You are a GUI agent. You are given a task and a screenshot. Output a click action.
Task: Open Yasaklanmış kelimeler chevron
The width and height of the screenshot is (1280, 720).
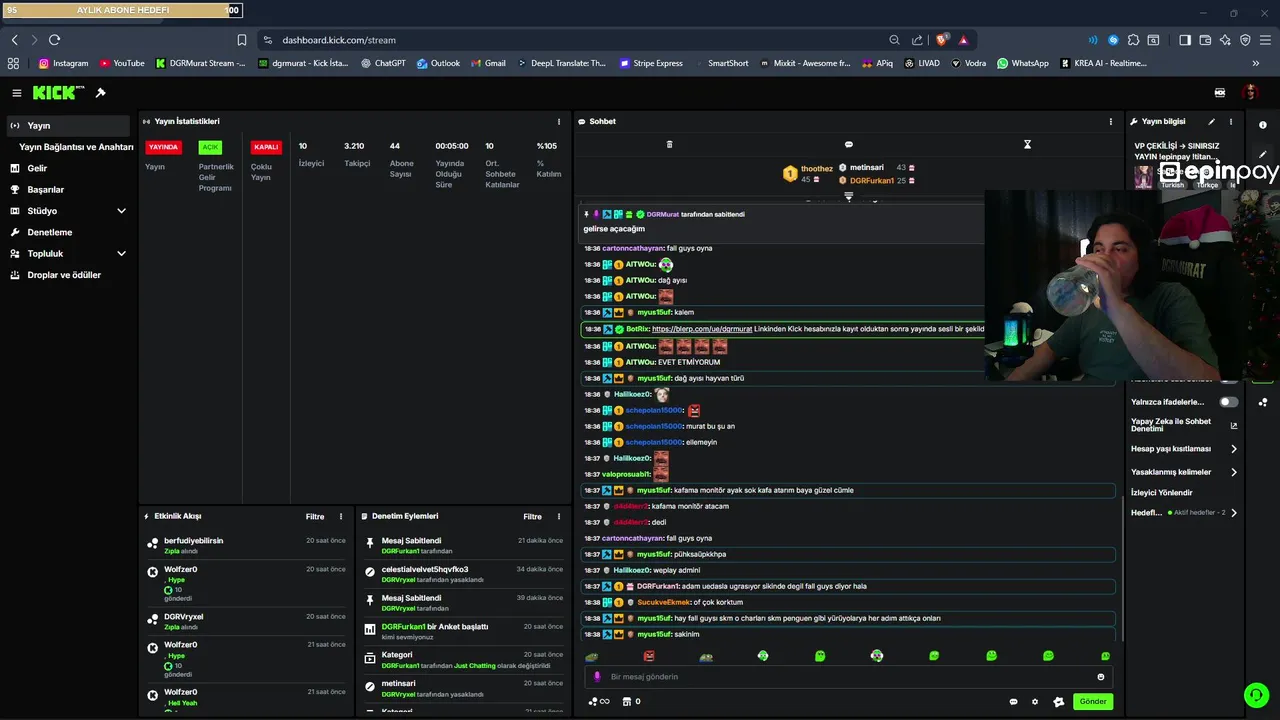coord(1234,472)
